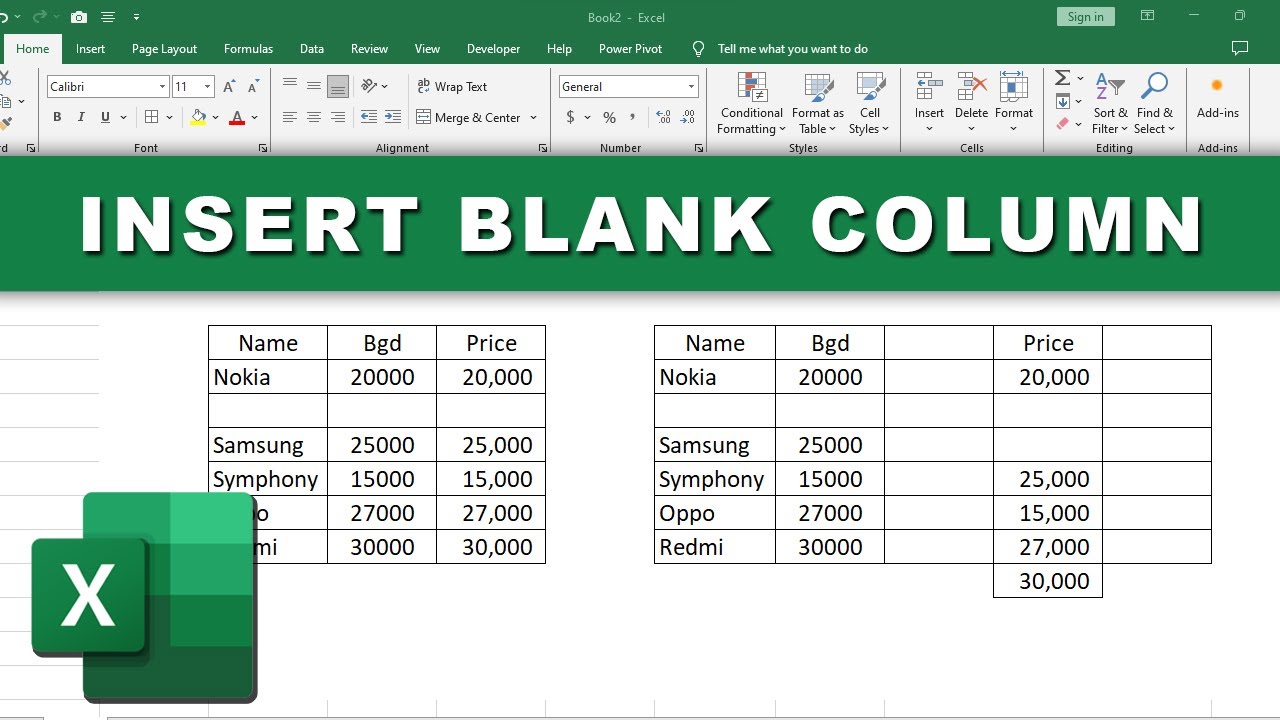Open Find & Select
Viewport: 1280px width, 720px height.
1154,103
